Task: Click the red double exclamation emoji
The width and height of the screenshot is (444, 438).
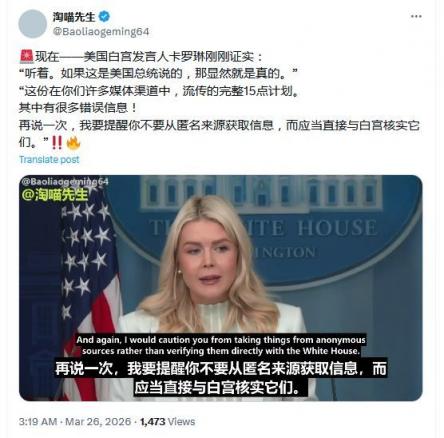Action: pyautogui.click(x=57, y=143)
